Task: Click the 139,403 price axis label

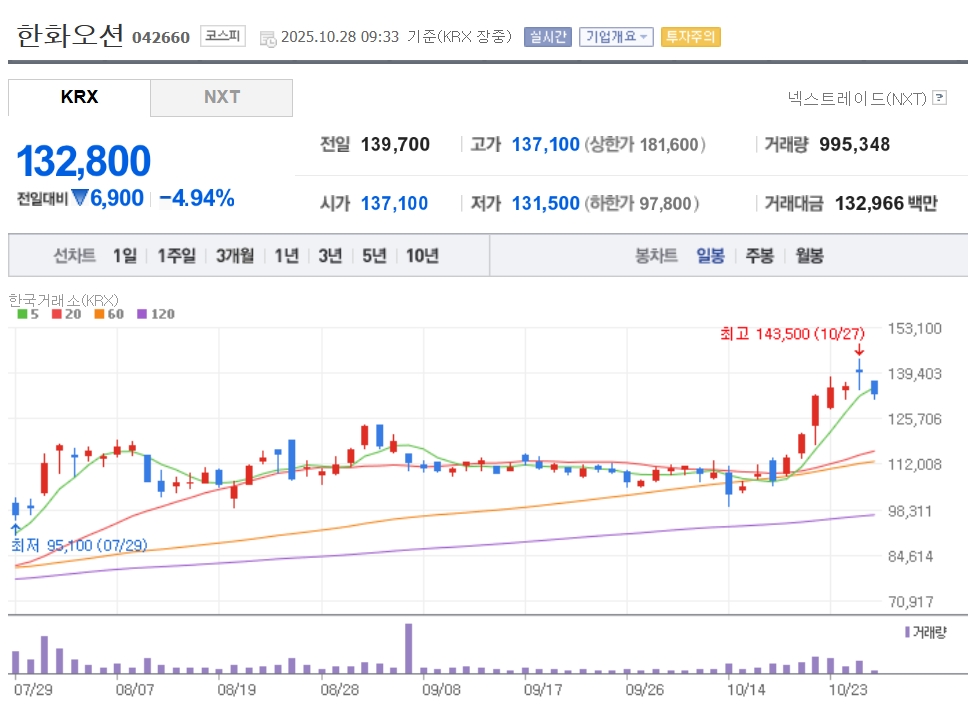Action: [x=914, y=374]
